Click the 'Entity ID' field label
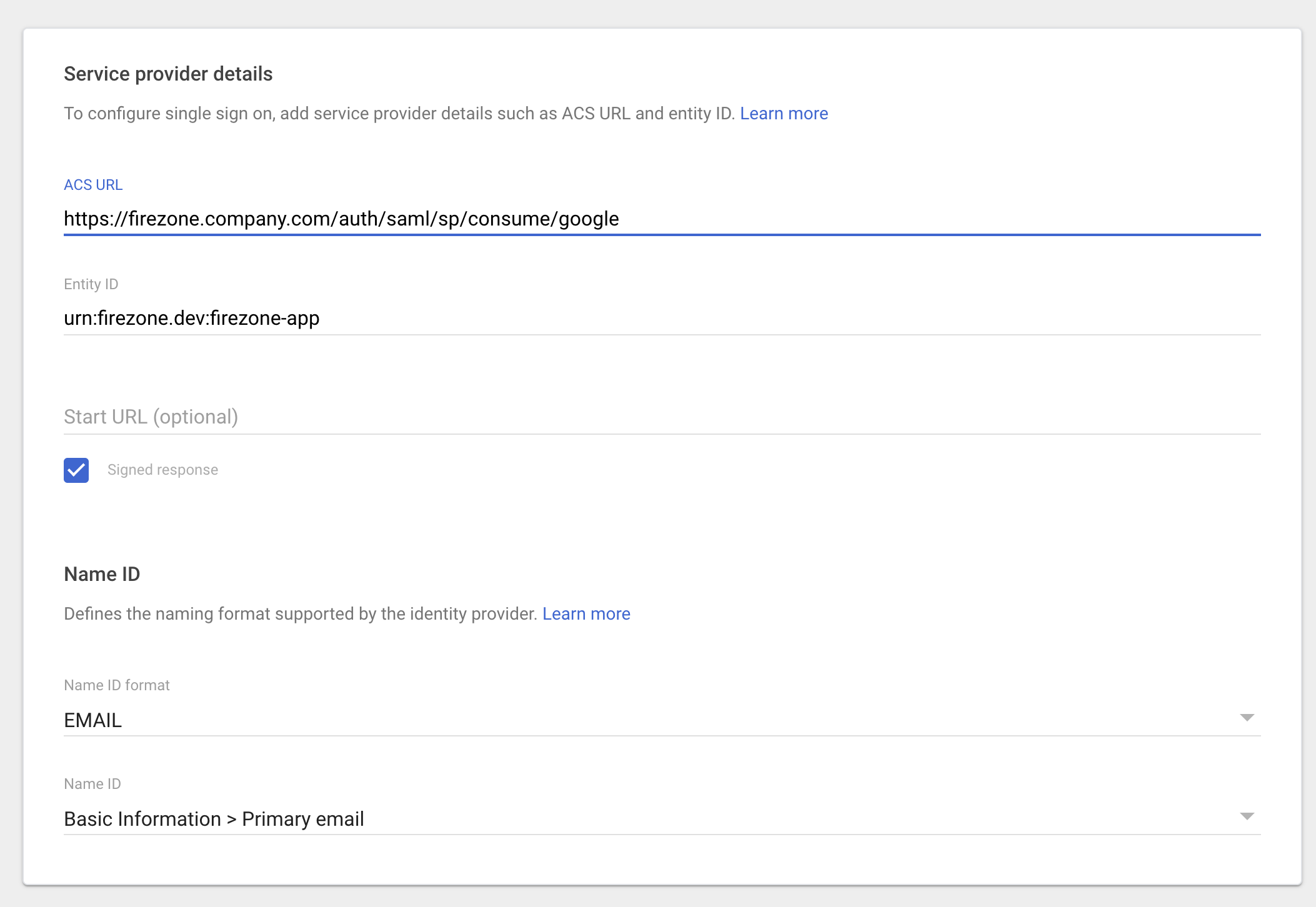The width and height of the screenshot is (1316, 907). [91, 284]
